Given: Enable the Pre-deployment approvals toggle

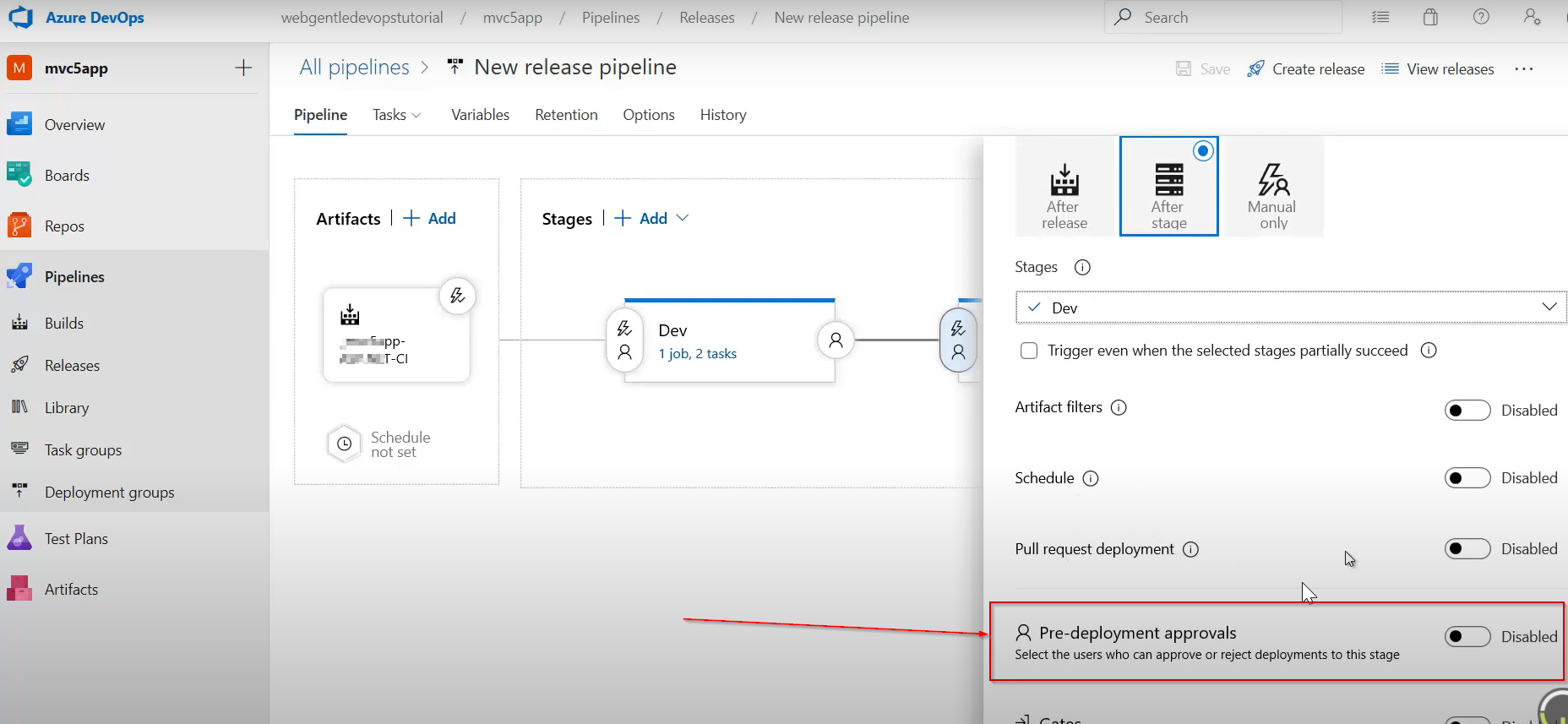Looking at the screenshot, I should pyautogui.click(x=1467, y=637).
